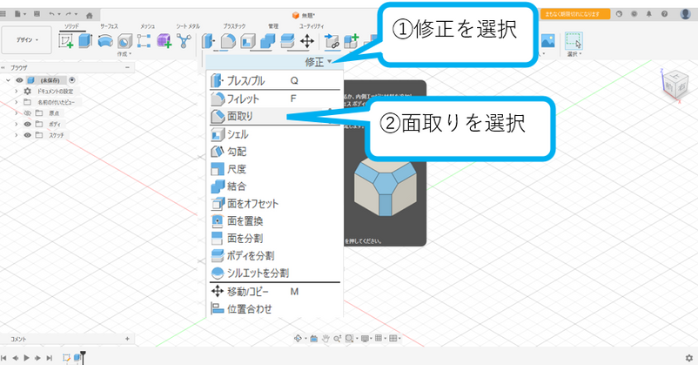698x365 pixels.
Task: Click the timeline play button
Action: point(26,358)
